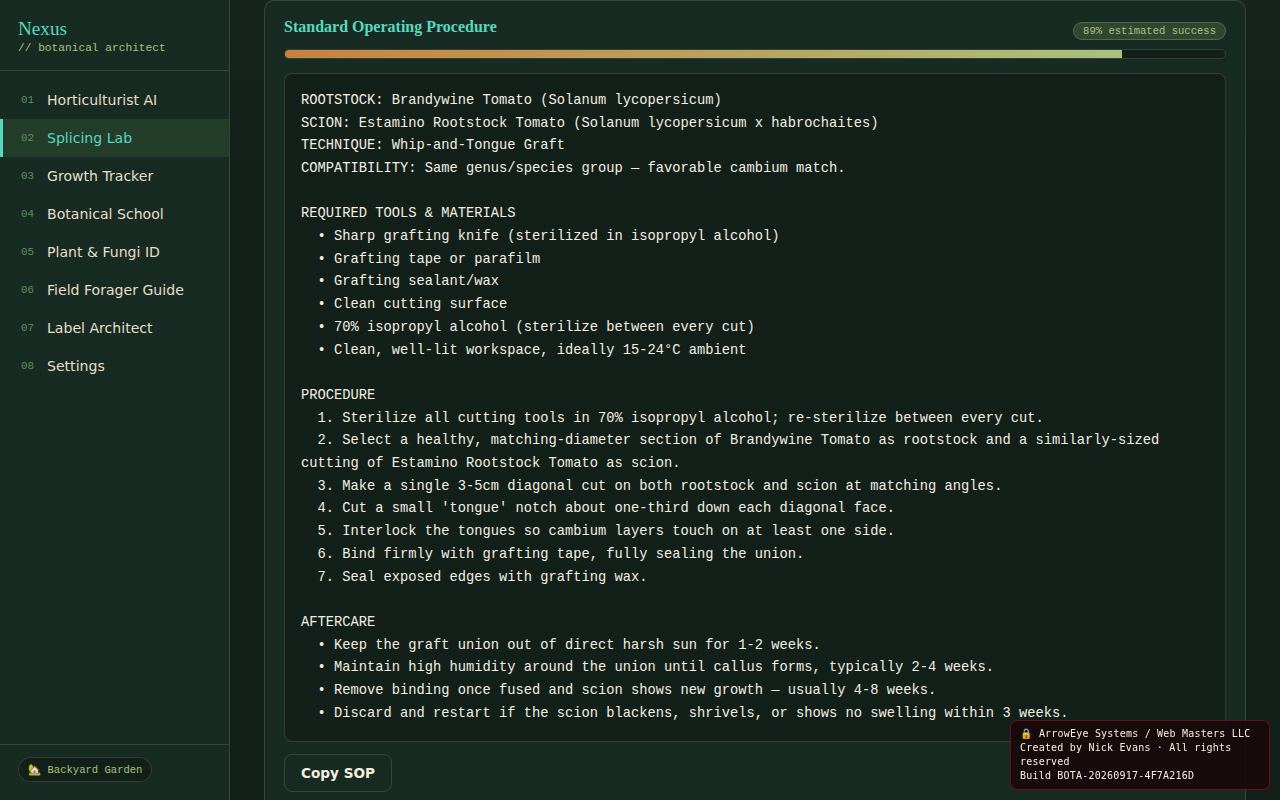Click the Backyard Garden badge

coord(85,770)
